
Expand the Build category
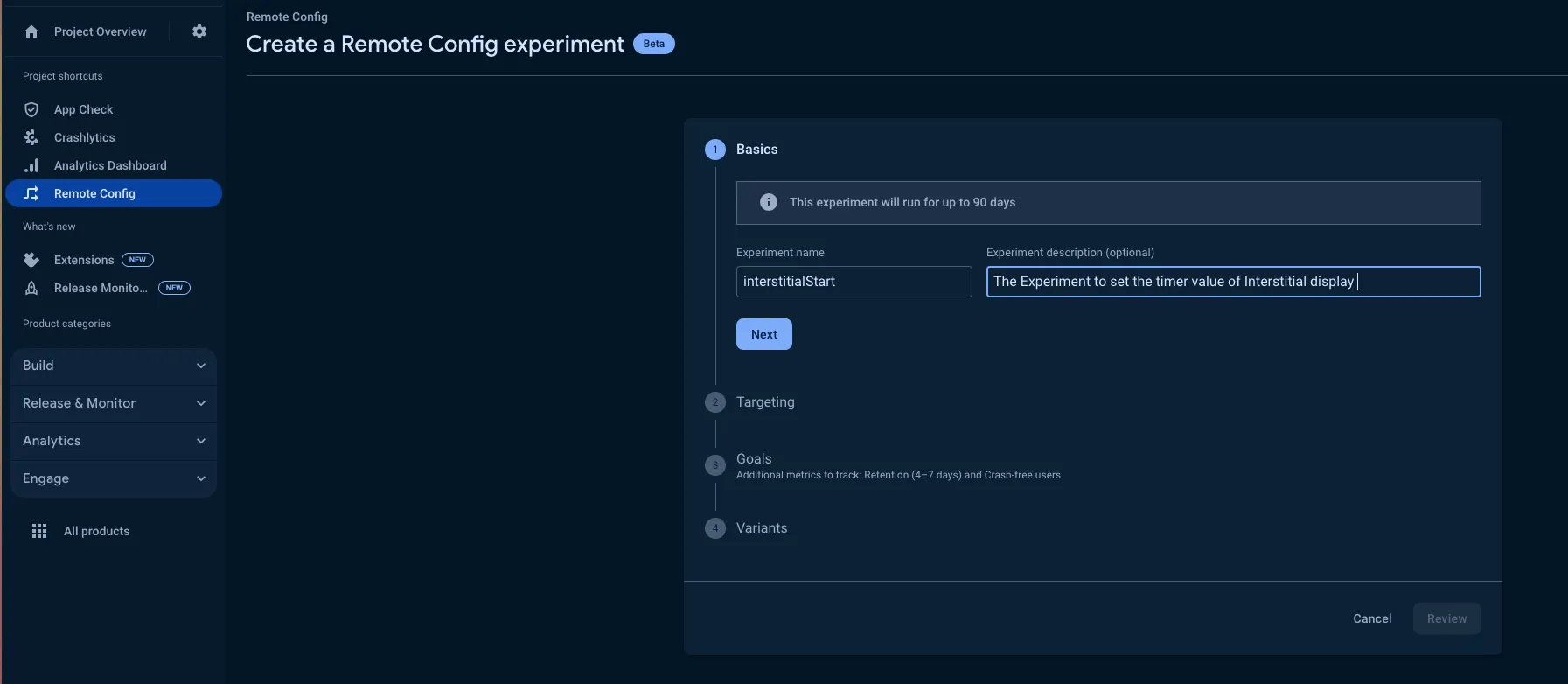click(114, 366)
